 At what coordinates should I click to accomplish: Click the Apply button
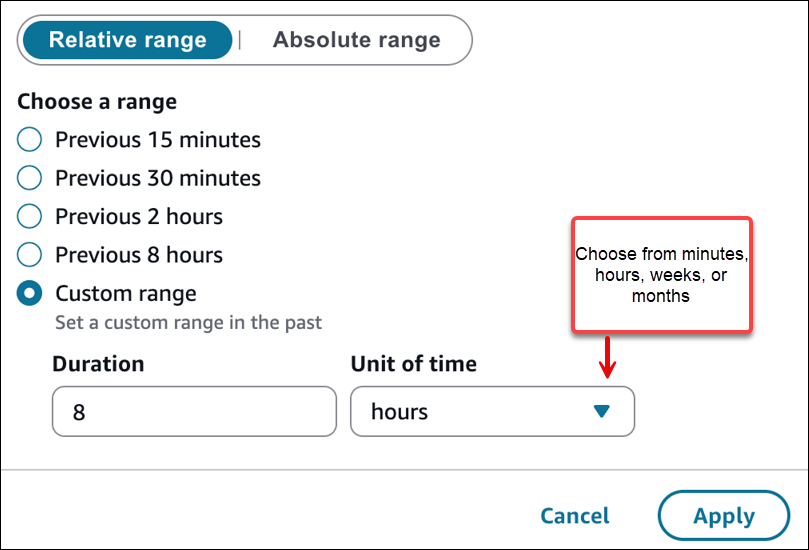724,516
